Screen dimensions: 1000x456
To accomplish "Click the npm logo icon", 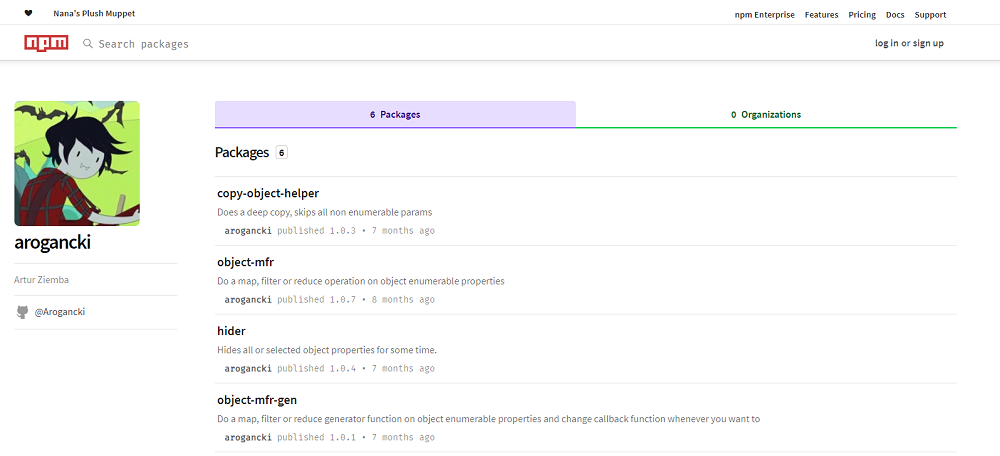I will pyautogui.click(x=46, y=43).
